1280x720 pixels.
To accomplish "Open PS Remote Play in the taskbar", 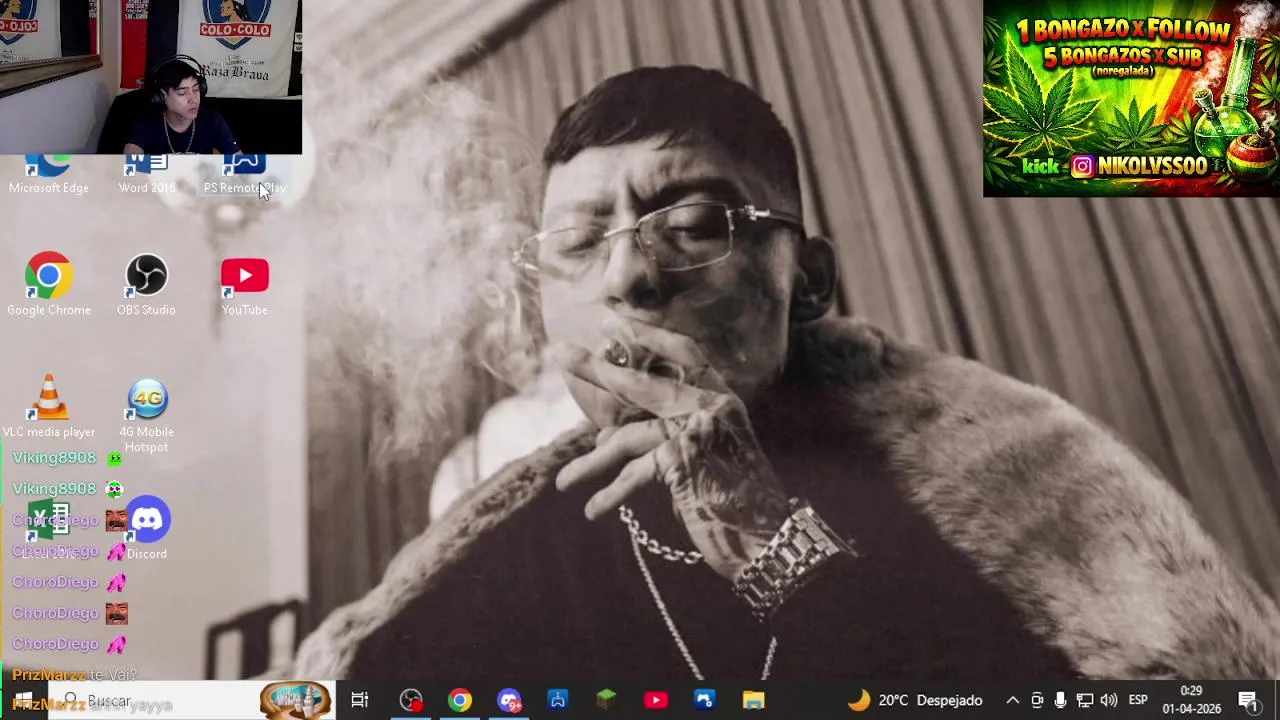I will [557, 700].
